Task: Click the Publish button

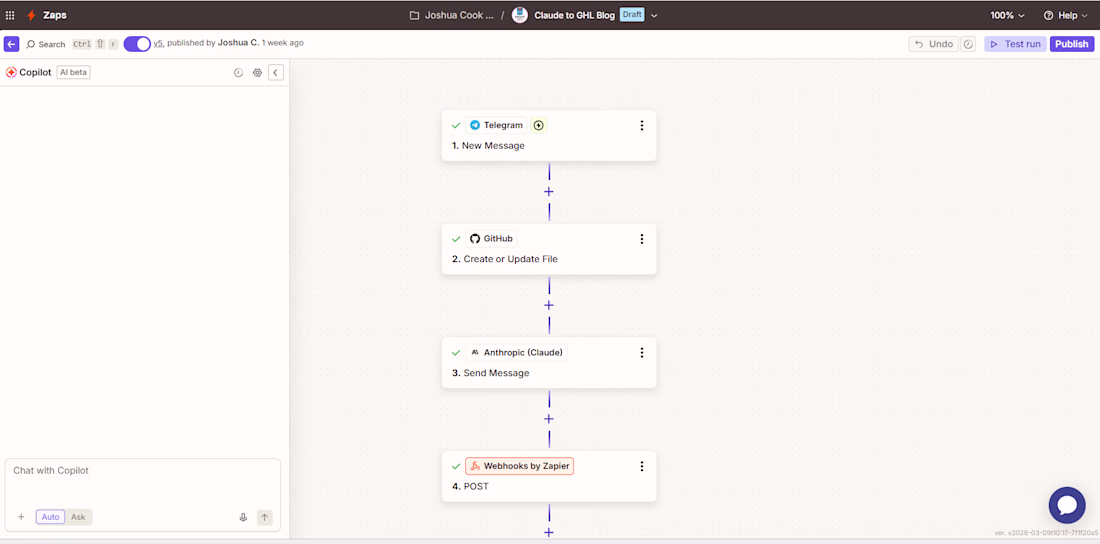Action: [x=1071, y=44]
